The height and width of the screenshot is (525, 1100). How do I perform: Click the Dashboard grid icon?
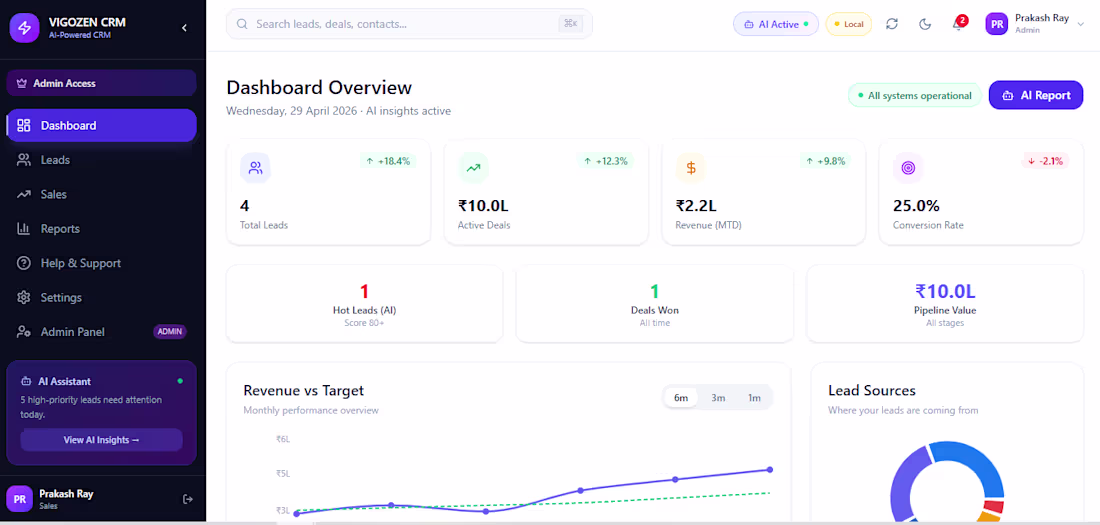[24, 126]
